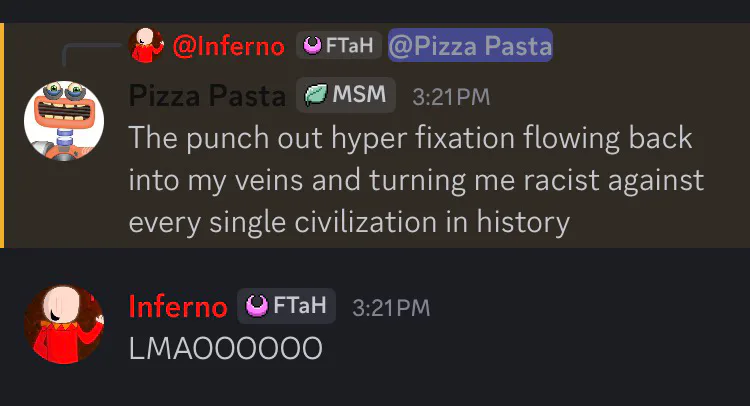Image resolution: width=750 pixels, height=406 pixels.
Task: Click the @Pizza Pasta mention in reply
Action: pos(470,46)
